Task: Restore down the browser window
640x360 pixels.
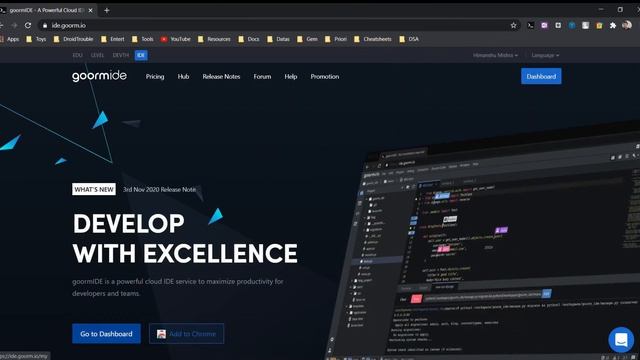Action: (x=620, y=9)
